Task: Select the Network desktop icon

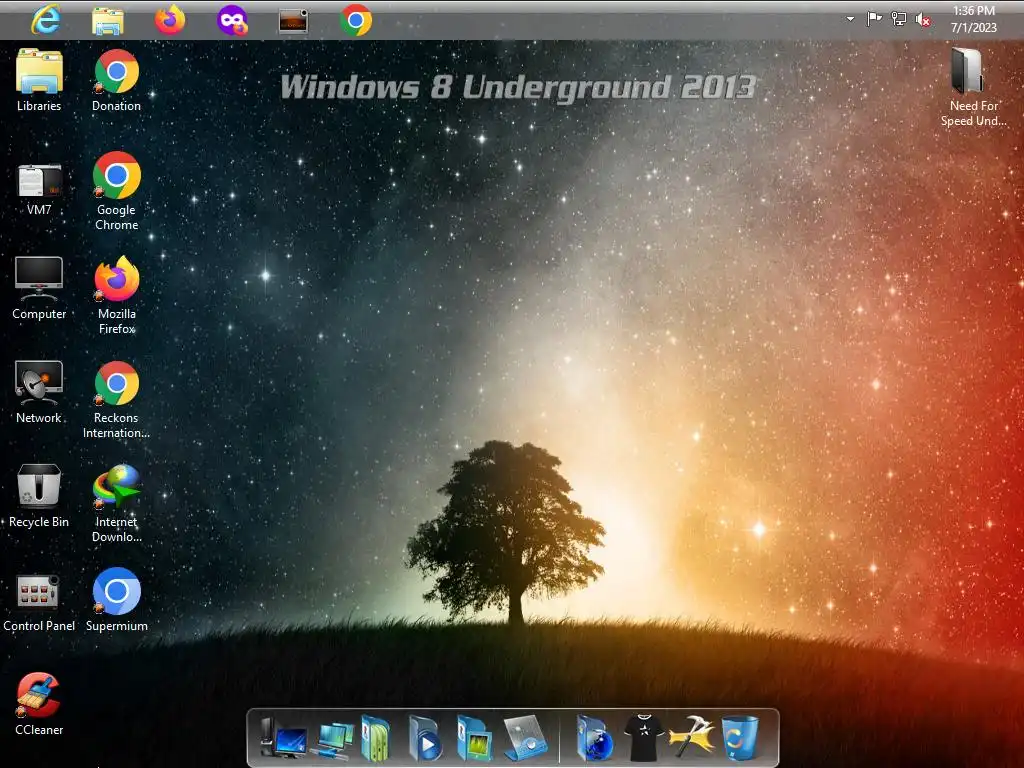Action: (39, 392)
